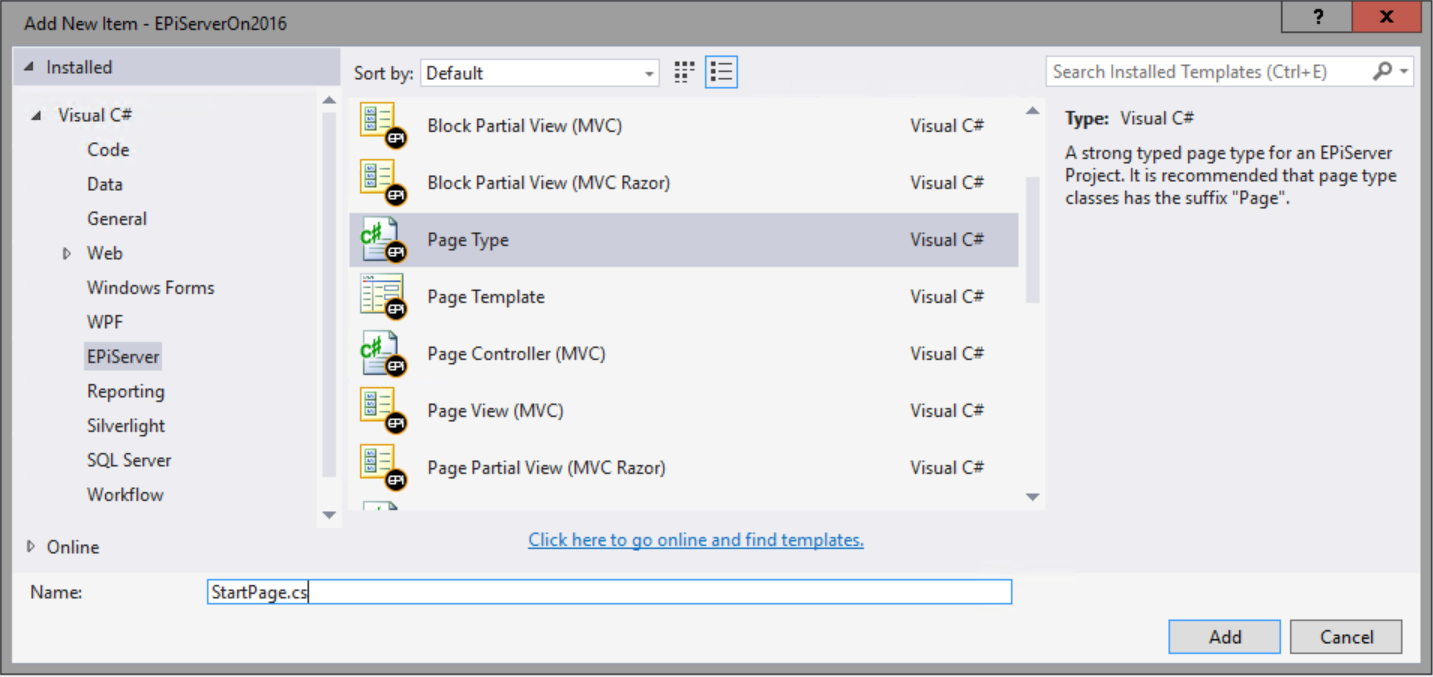Click the Name input field
1433x677 pixels.
[609, 592]
